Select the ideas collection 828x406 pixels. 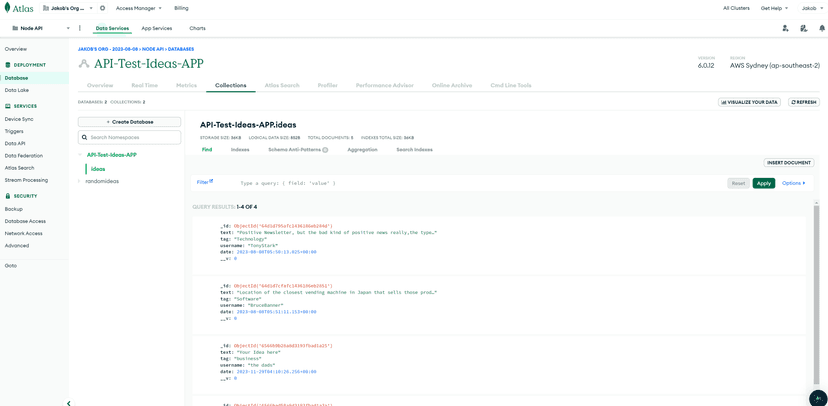[98, 169]
